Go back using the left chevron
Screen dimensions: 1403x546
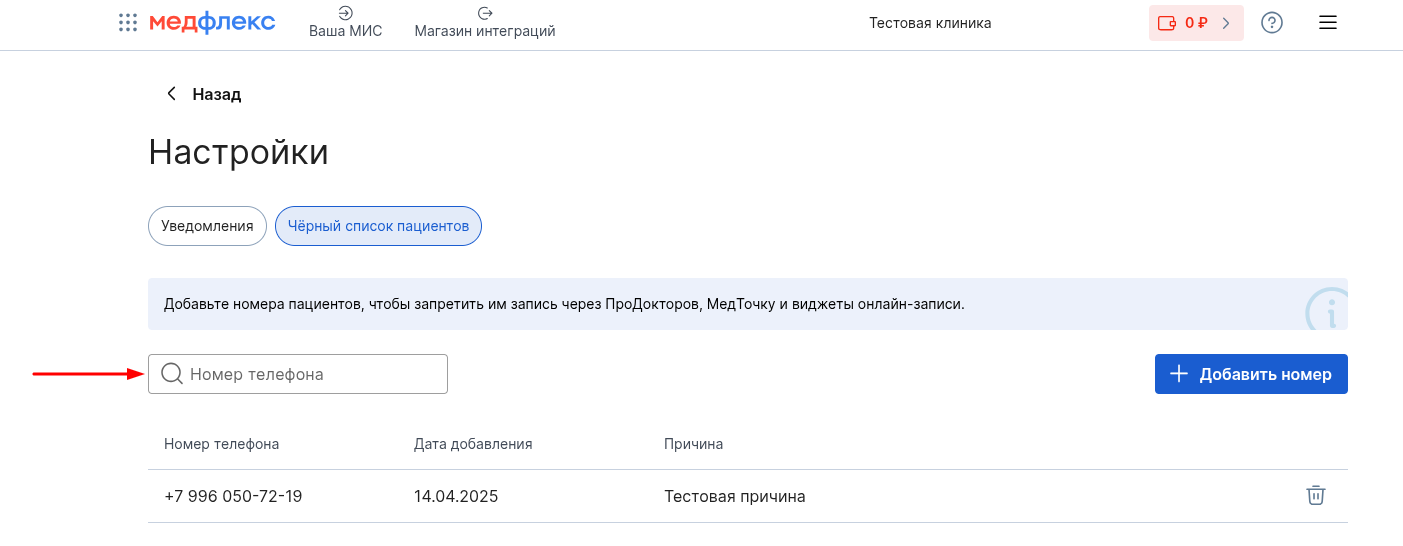pos(172,94)
